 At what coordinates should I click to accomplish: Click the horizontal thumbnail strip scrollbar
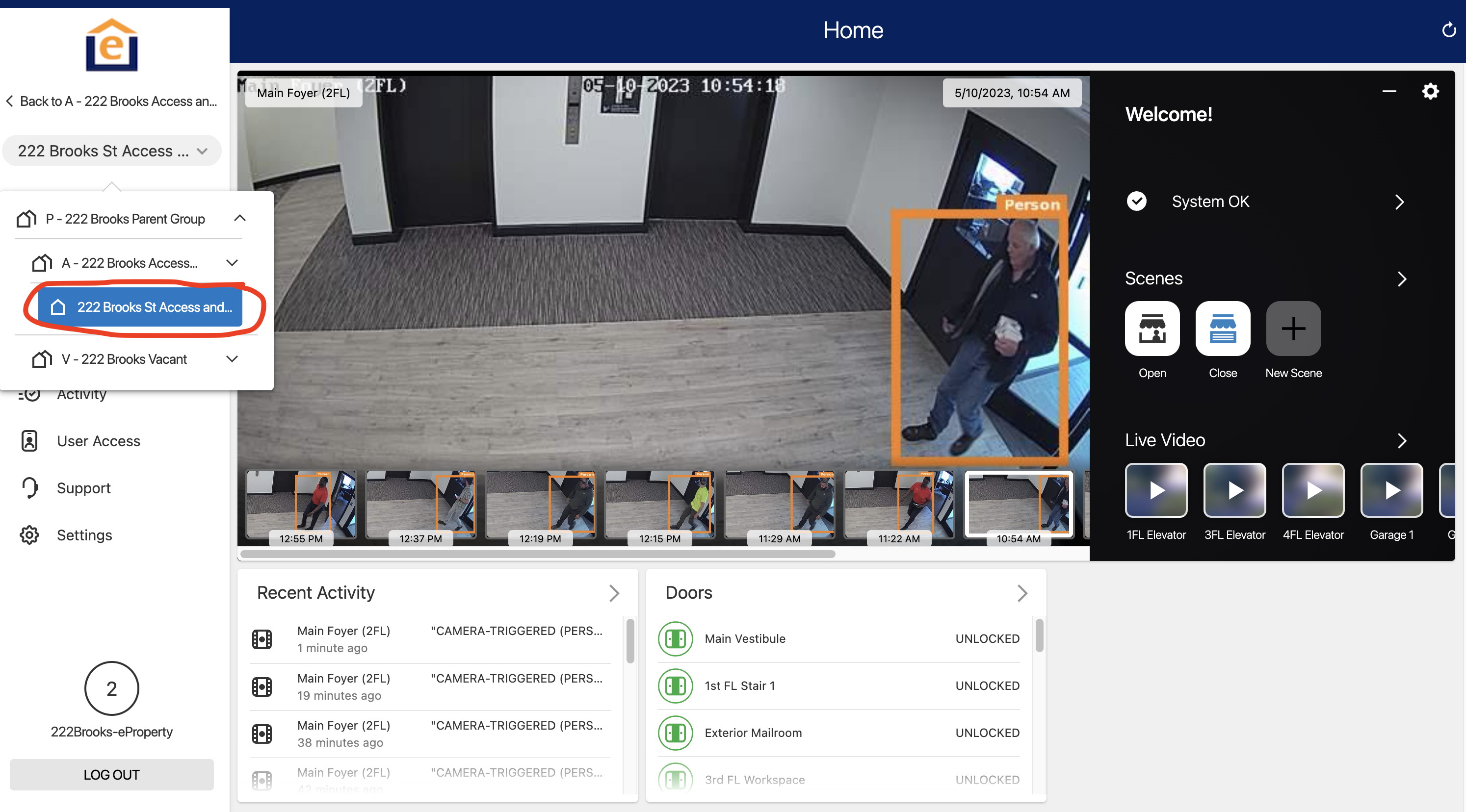(x=537, y=554)
